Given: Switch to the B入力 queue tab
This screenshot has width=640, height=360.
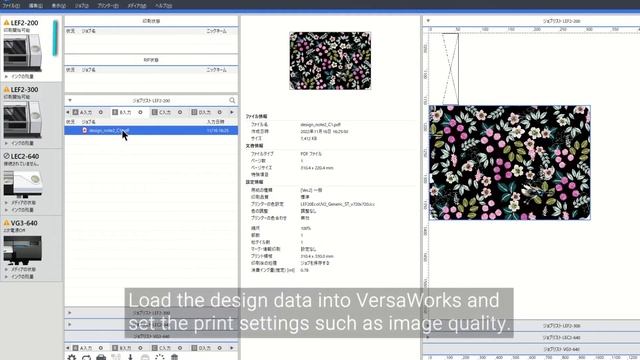Looking at the screenshot, I should [122, 112].
